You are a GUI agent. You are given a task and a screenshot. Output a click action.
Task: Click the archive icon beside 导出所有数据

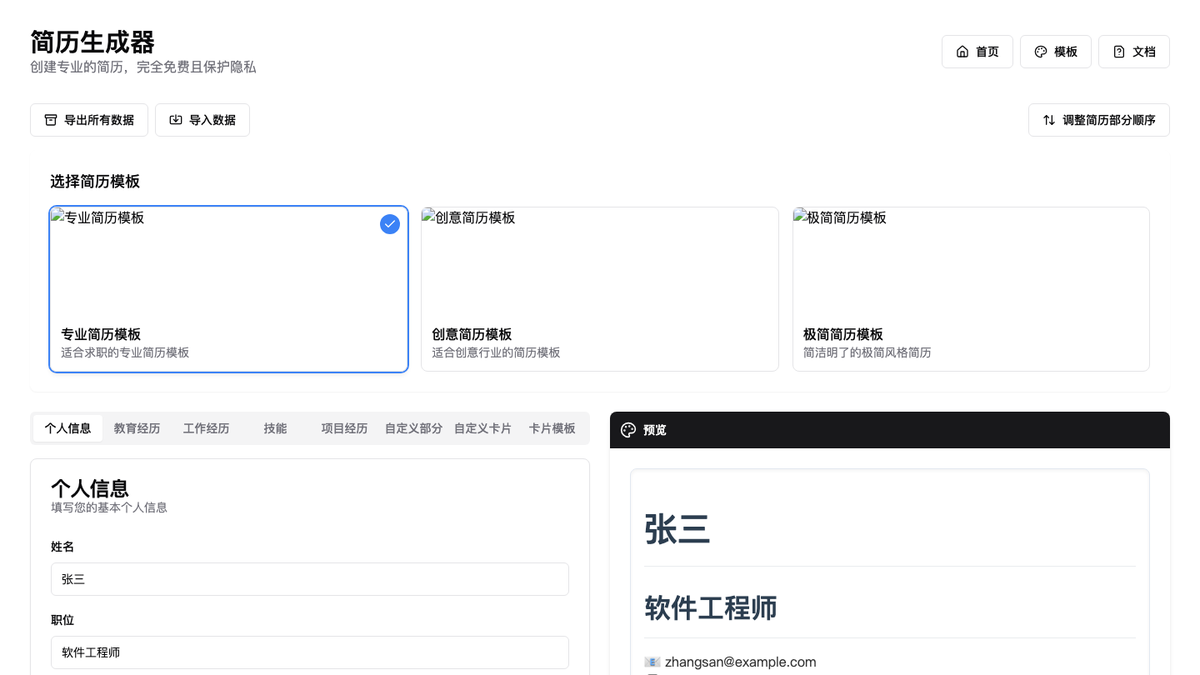[x=50, y=120]
